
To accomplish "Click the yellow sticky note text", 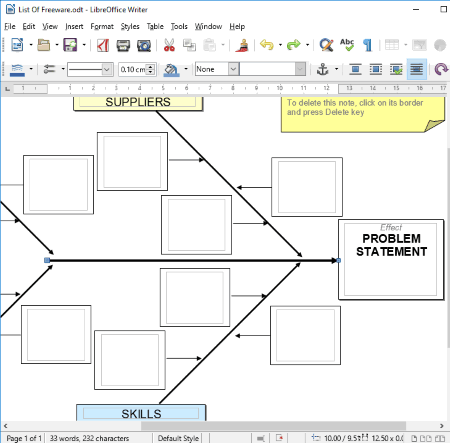I will (x=355, y=107).
